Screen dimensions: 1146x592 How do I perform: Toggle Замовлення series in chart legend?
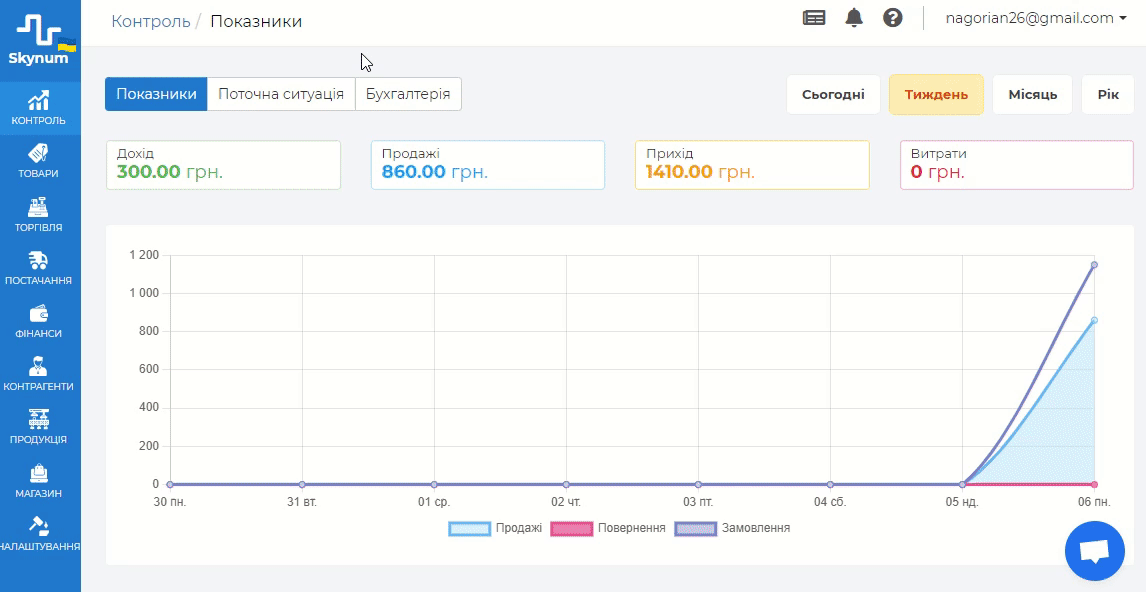pos(733,528)
